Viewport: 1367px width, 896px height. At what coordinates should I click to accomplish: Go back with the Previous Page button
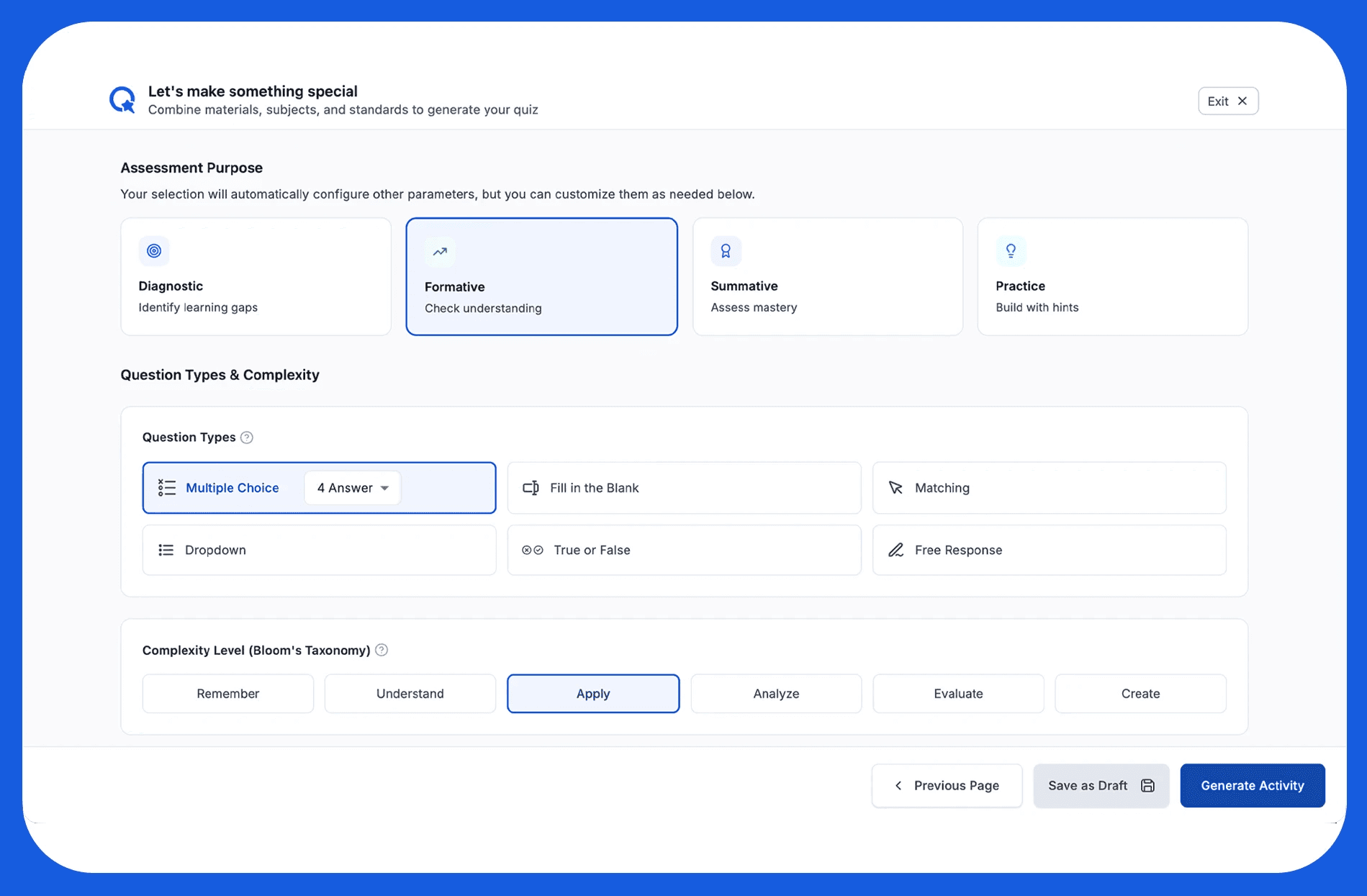click(947, 786)
